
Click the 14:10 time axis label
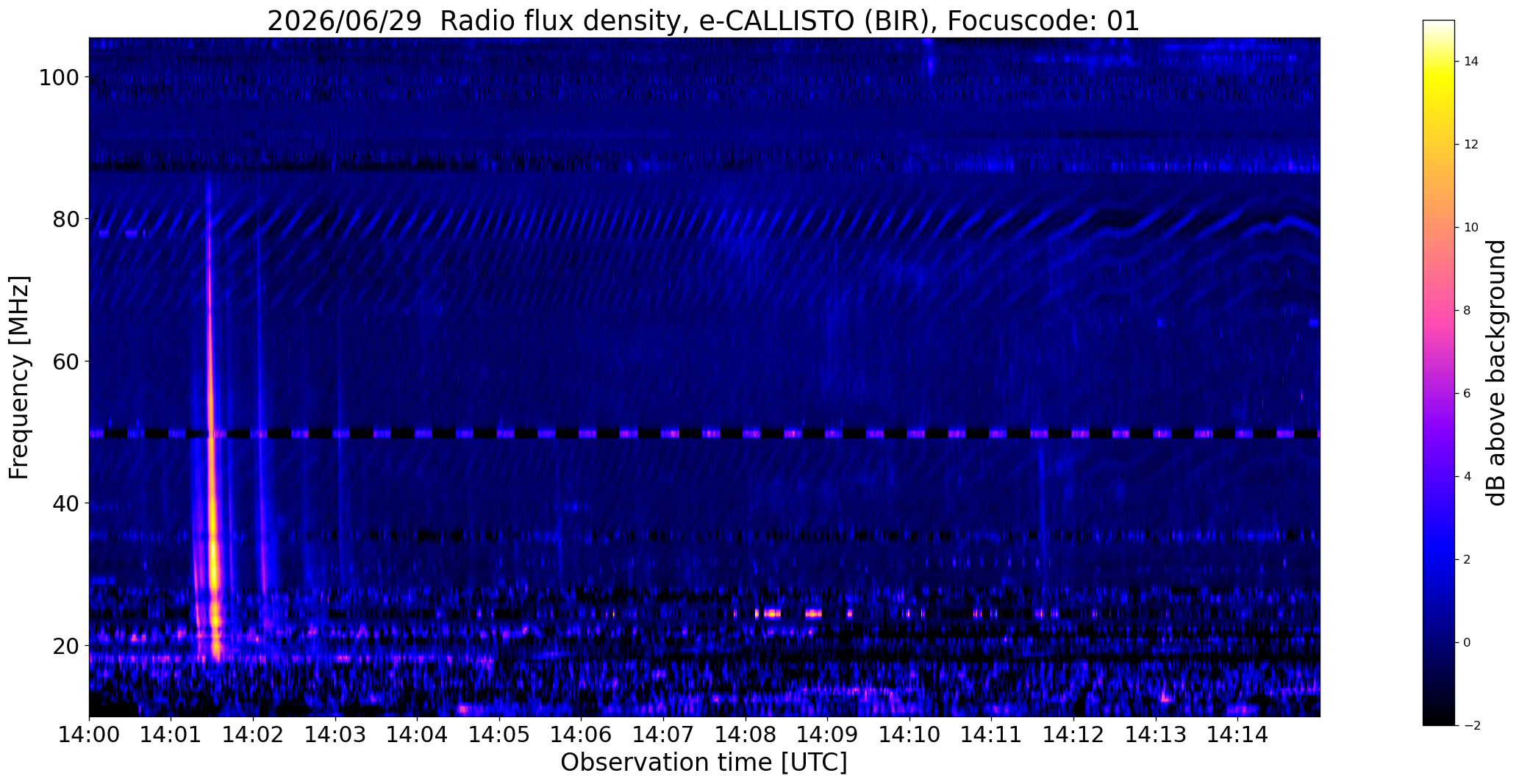click(909, 735)
